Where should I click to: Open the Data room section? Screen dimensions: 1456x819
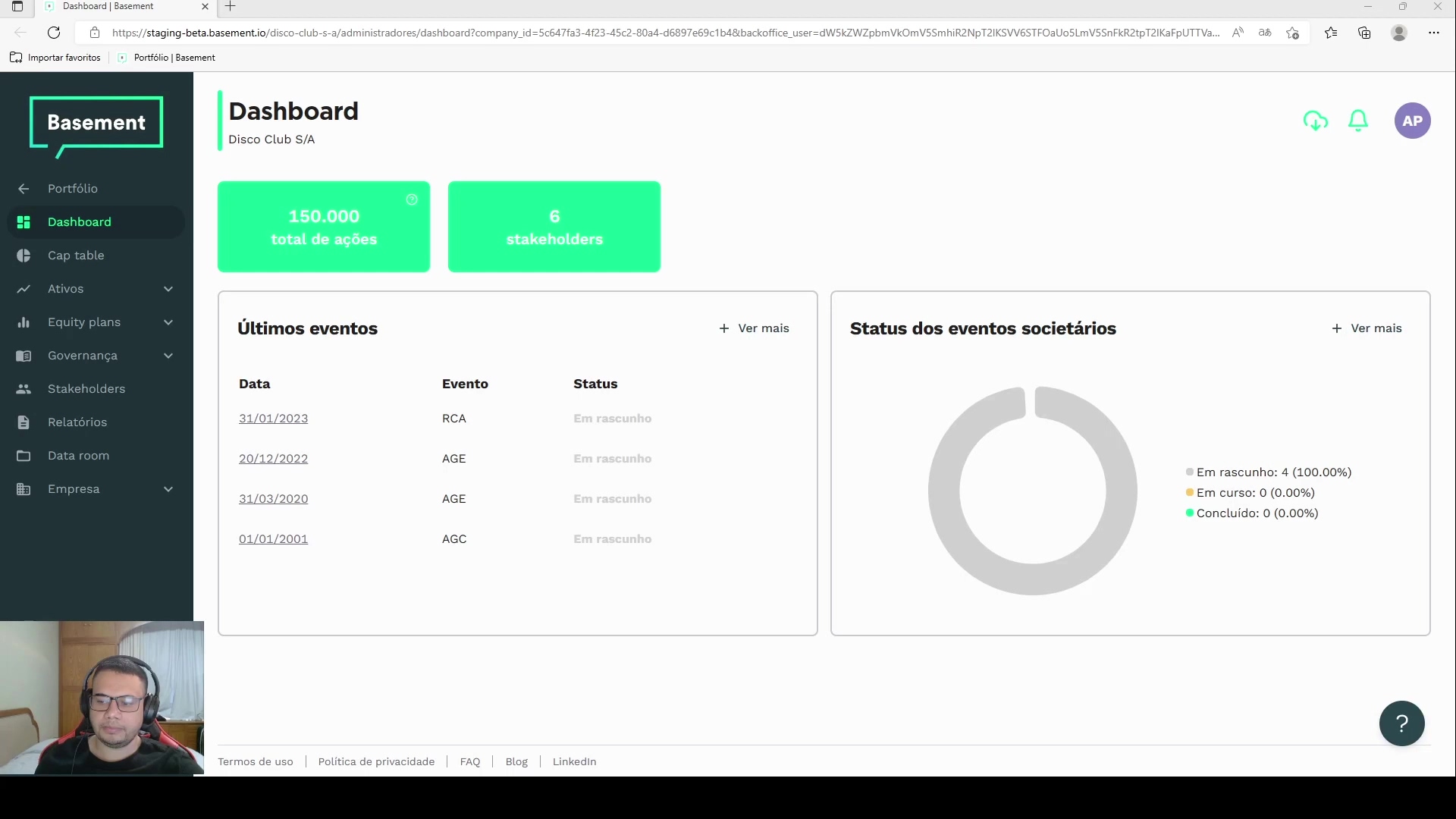80,455
